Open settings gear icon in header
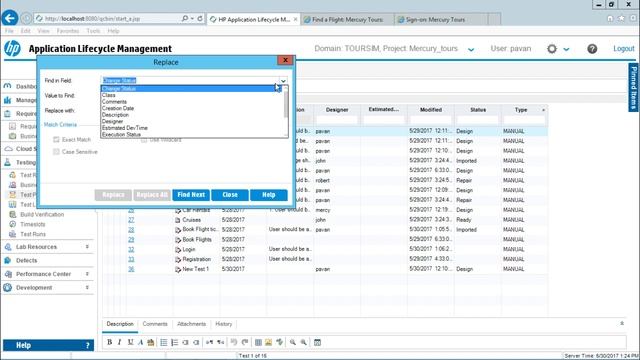The height and width of the screenshot is (360, 640). coord(552,49)
